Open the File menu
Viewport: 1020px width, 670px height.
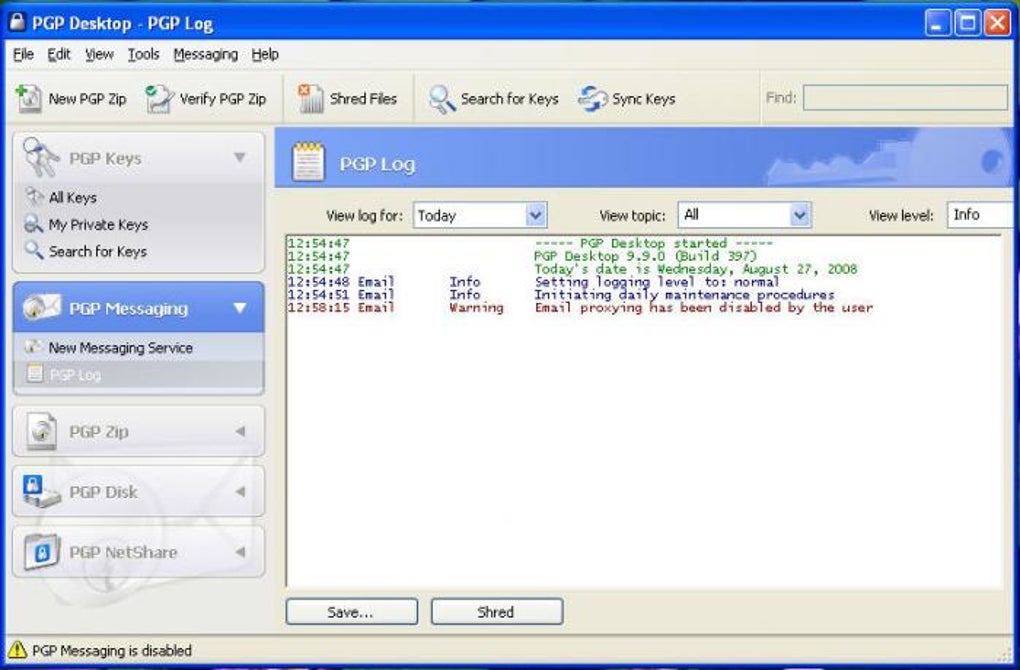coord(23,55)
